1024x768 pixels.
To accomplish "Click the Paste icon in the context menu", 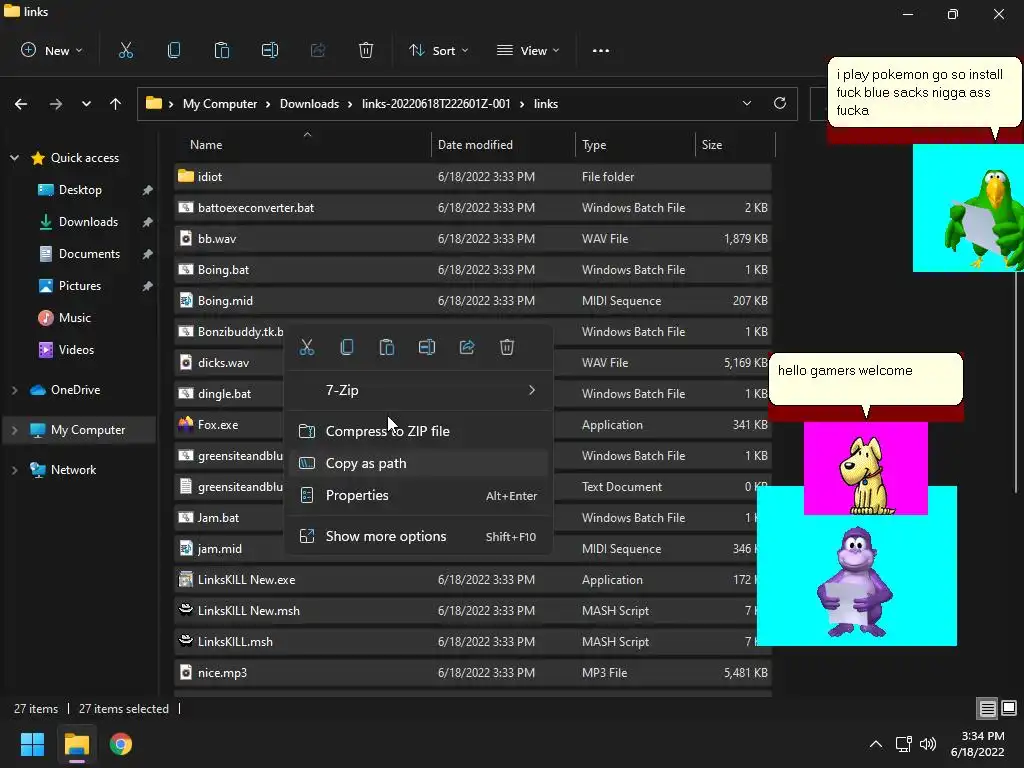I will (387, 347).
